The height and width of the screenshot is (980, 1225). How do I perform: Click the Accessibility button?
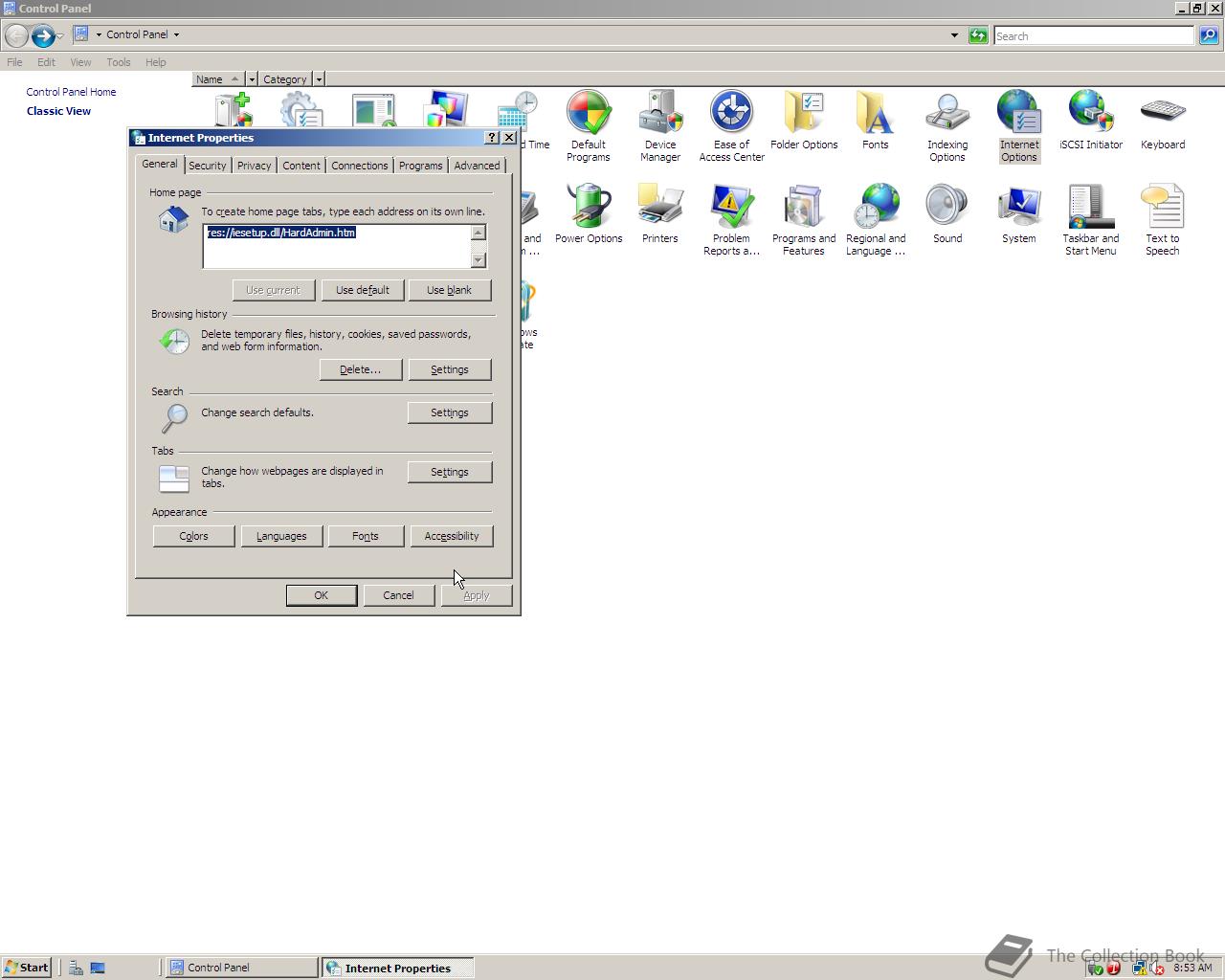click(x=452, y=536)
